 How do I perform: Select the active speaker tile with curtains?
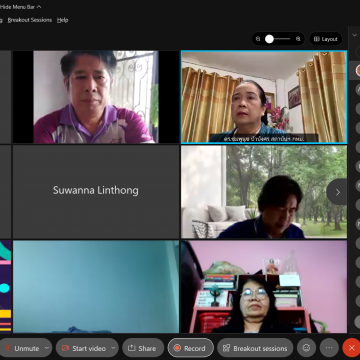(x=264, y=97)
